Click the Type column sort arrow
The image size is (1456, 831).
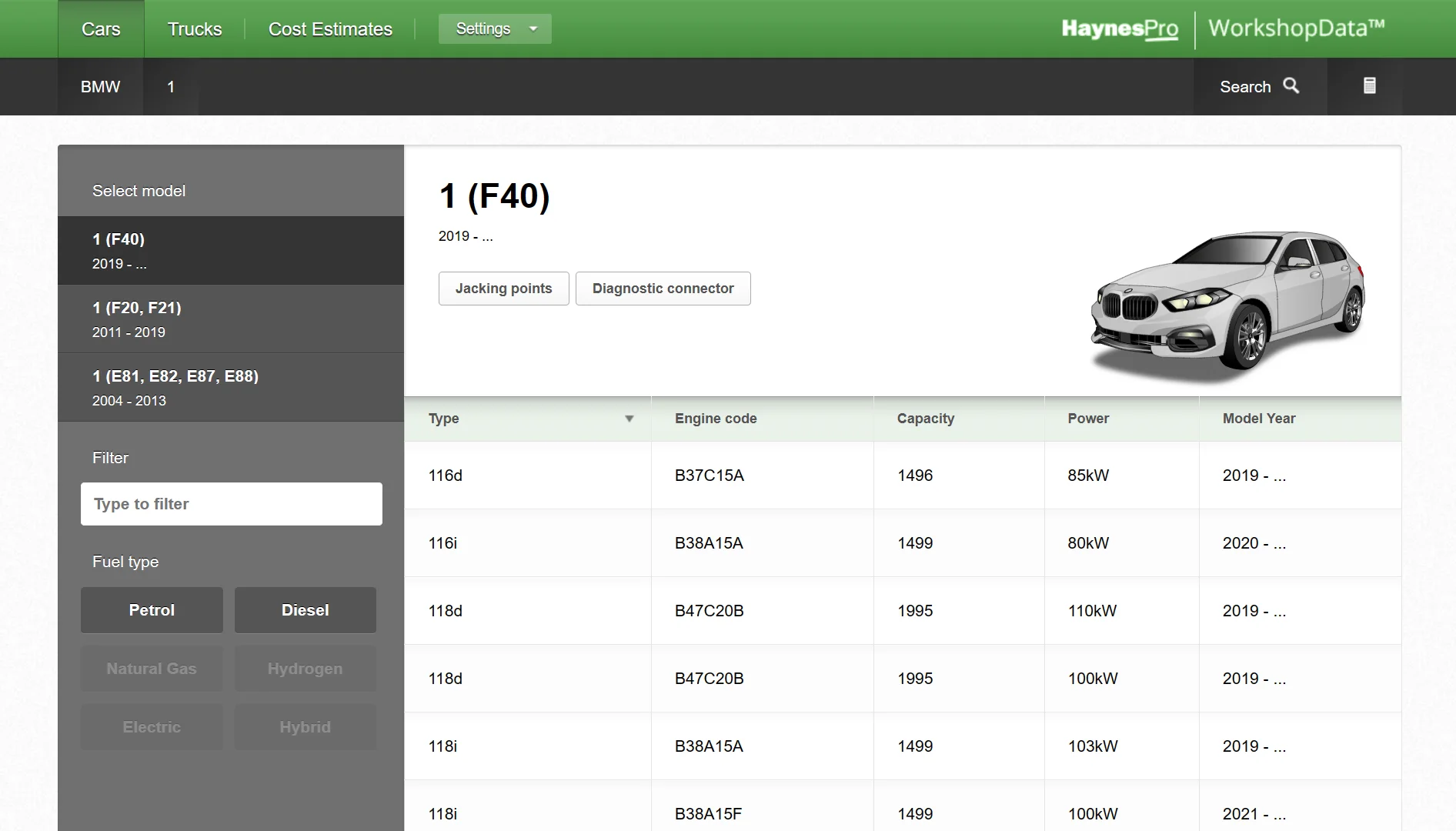[629, 419]
